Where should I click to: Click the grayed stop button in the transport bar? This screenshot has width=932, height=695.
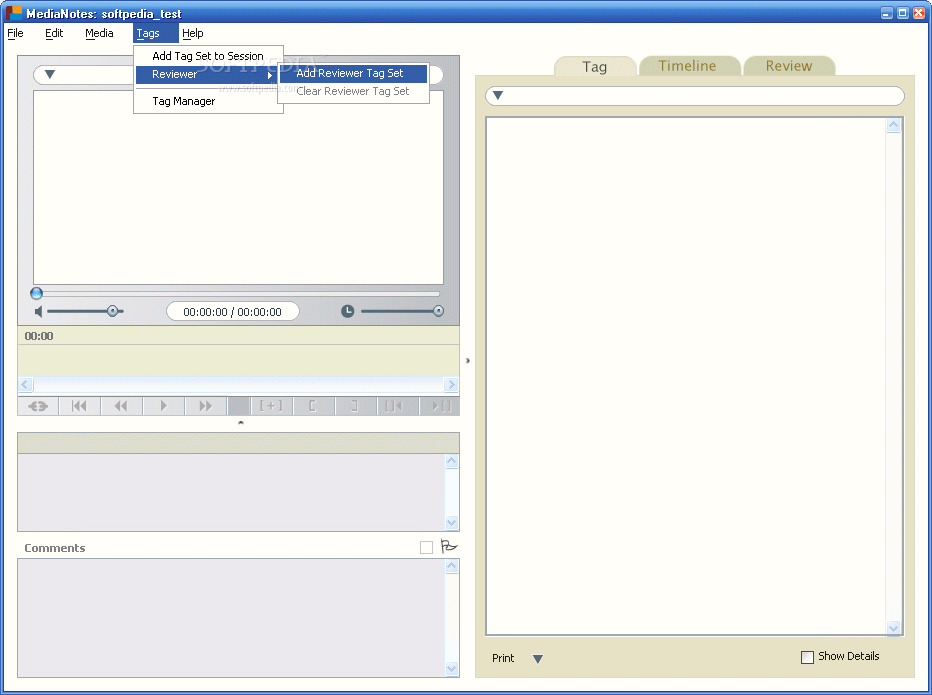(x=238, y=406)
